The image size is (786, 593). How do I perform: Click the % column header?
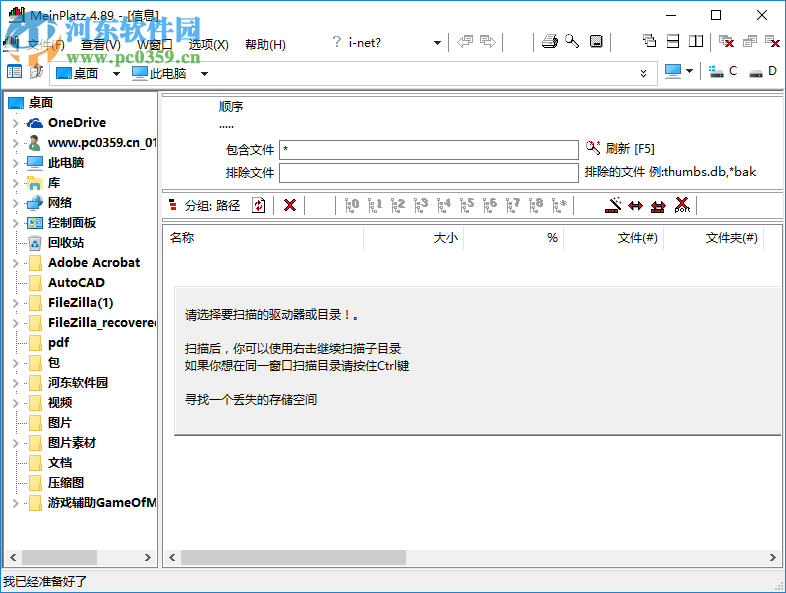514,238
